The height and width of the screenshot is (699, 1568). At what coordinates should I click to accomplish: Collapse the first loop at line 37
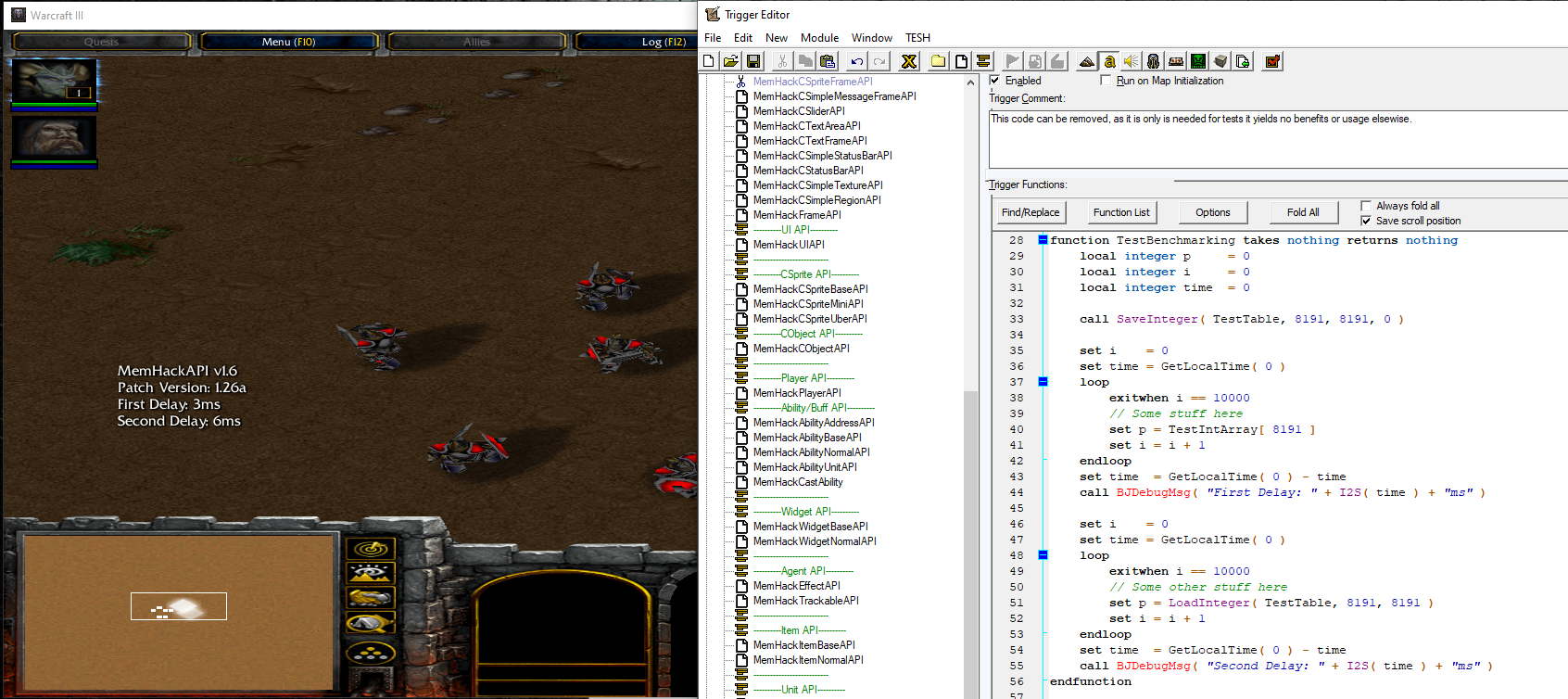click(x=1043, y=382)
